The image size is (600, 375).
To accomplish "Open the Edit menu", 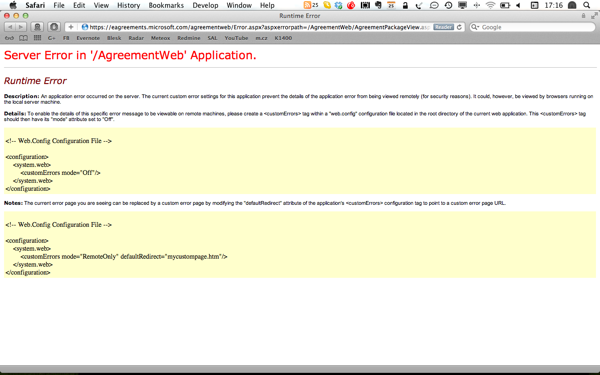I will tap(79, 5).
